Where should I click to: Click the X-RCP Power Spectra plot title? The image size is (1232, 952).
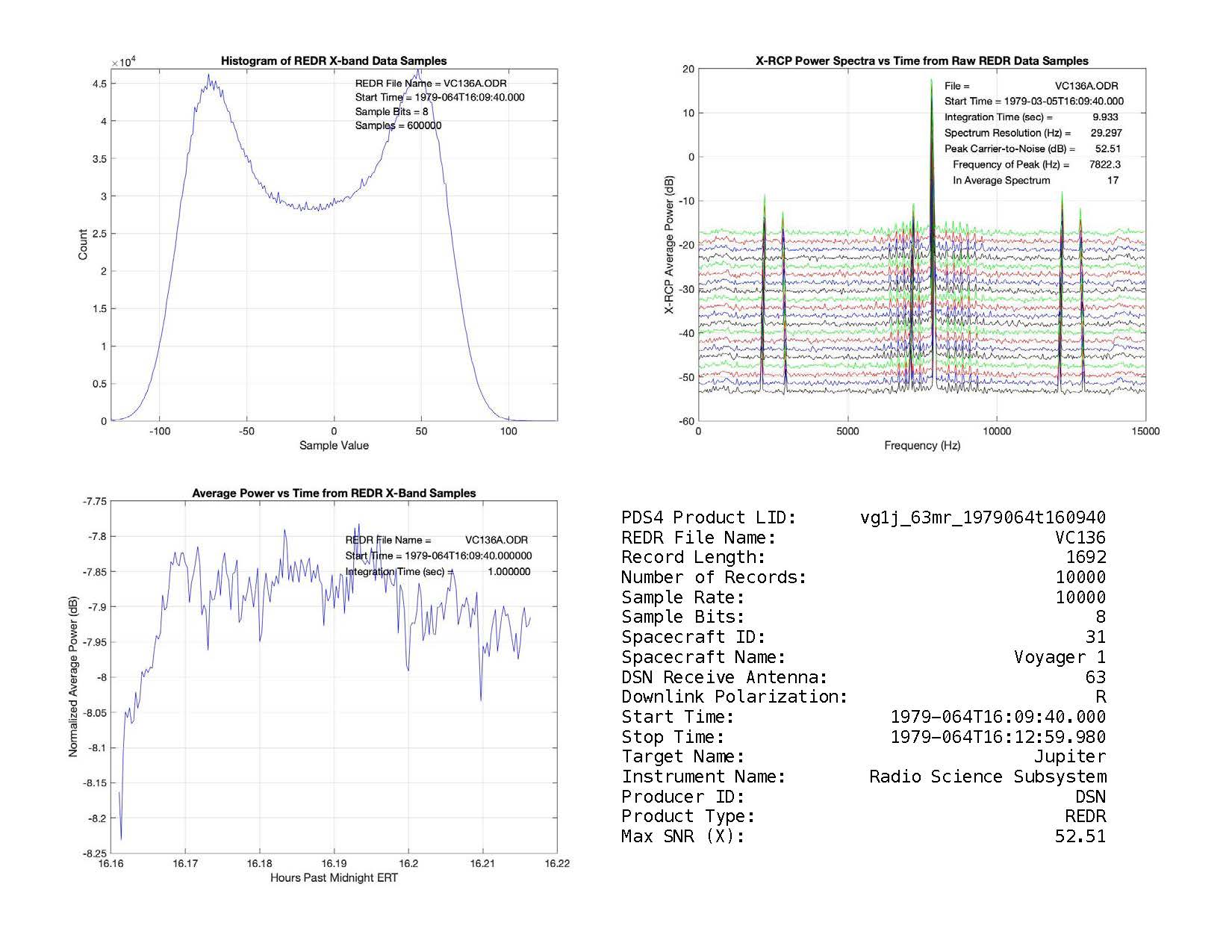921,61
